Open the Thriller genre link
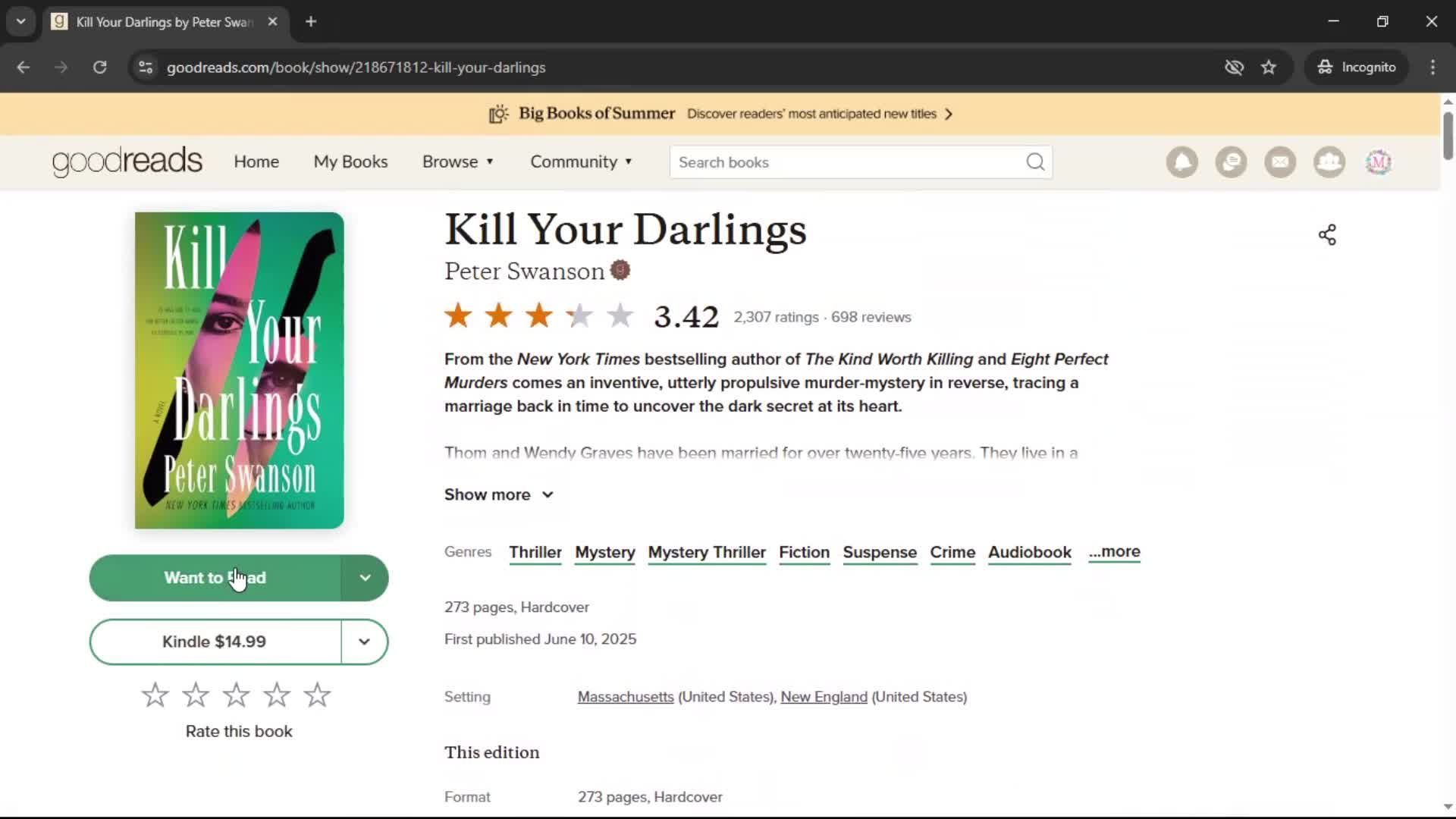 point(535,552)
